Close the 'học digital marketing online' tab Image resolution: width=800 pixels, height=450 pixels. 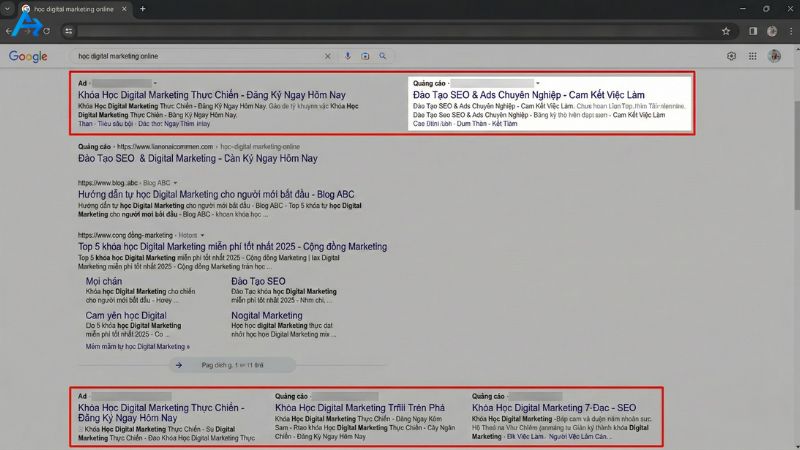click(x=124, y=9)
